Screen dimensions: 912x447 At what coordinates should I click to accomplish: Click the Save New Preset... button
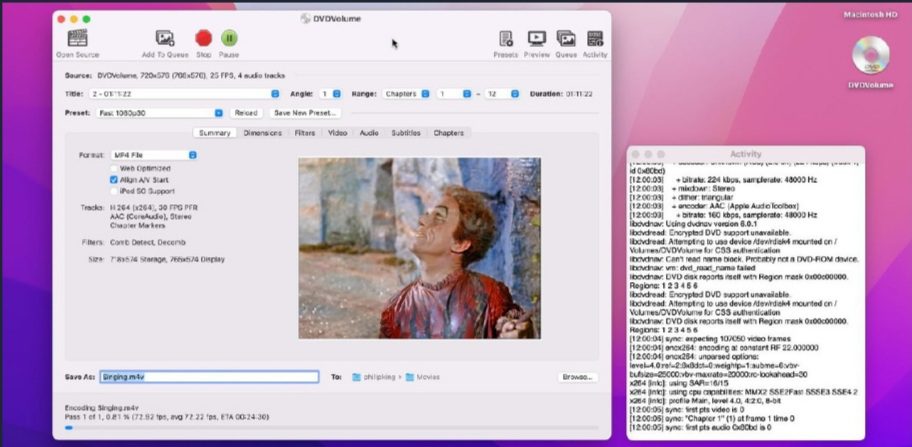[x=306, y=113]
